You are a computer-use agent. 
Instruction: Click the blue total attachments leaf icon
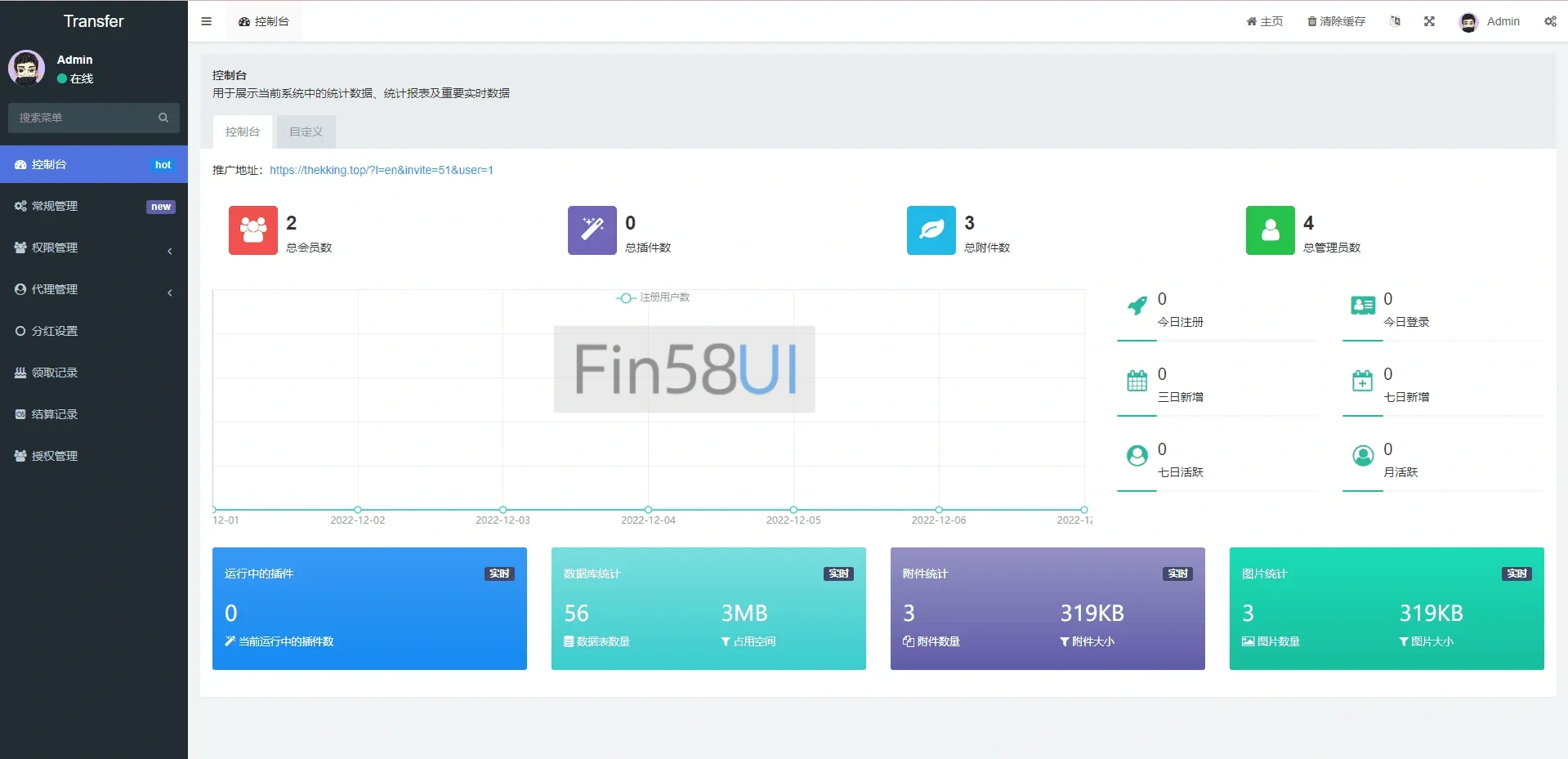[x=931, y=230]
